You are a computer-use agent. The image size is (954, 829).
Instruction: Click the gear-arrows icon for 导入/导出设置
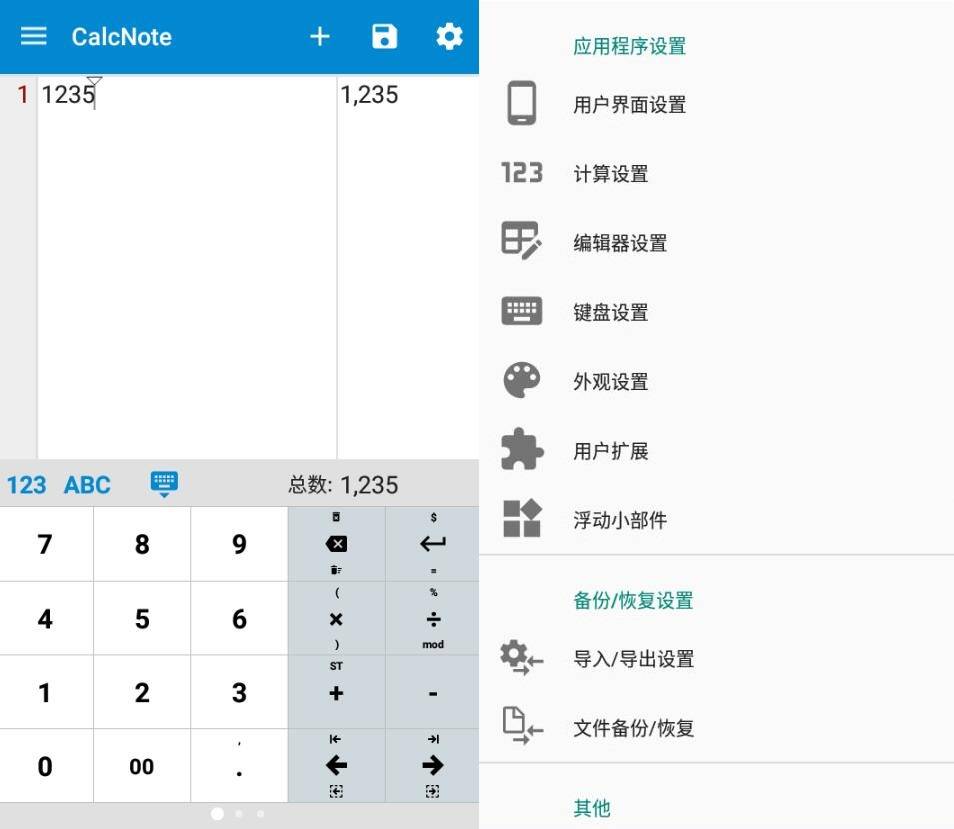coord(522,658)
